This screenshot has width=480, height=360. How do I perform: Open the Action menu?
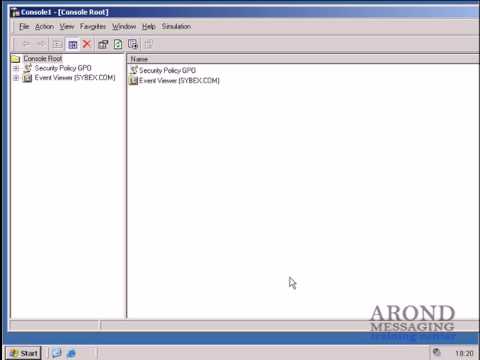pos(44,27)
